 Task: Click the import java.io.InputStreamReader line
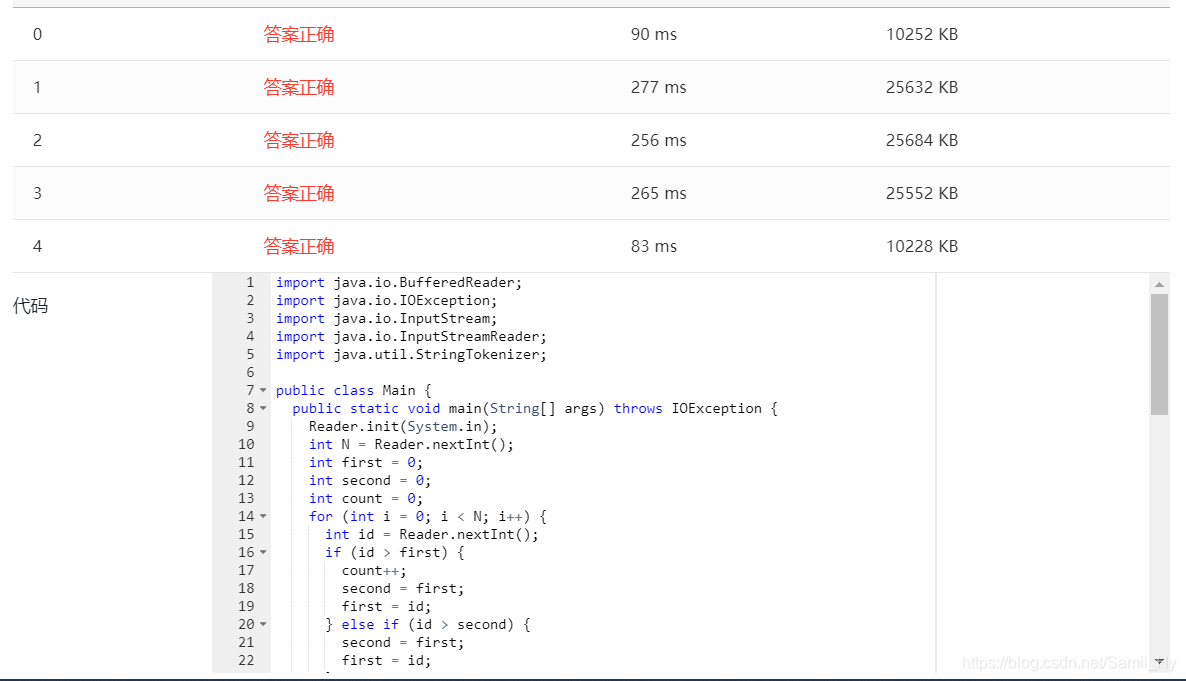click(x=411, y=337)
